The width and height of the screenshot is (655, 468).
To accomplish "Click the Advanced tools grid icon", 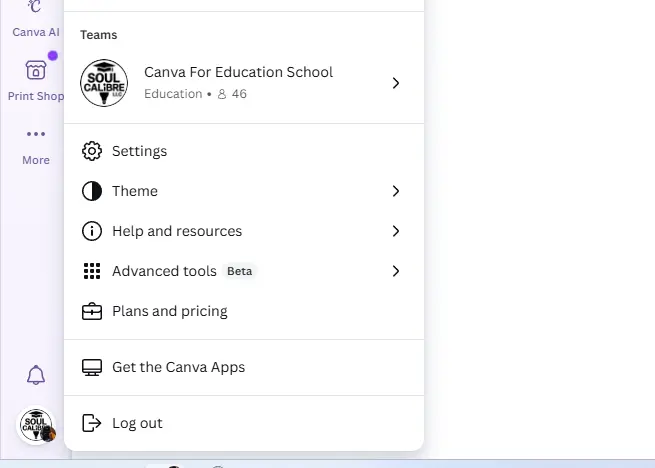I will [x=92, y=271].
